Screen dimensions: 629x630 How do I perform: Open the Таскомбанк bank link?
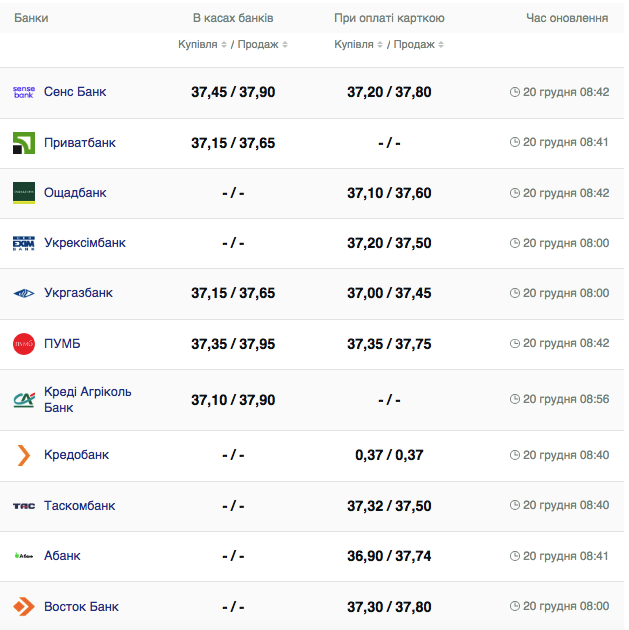(79, 506)
